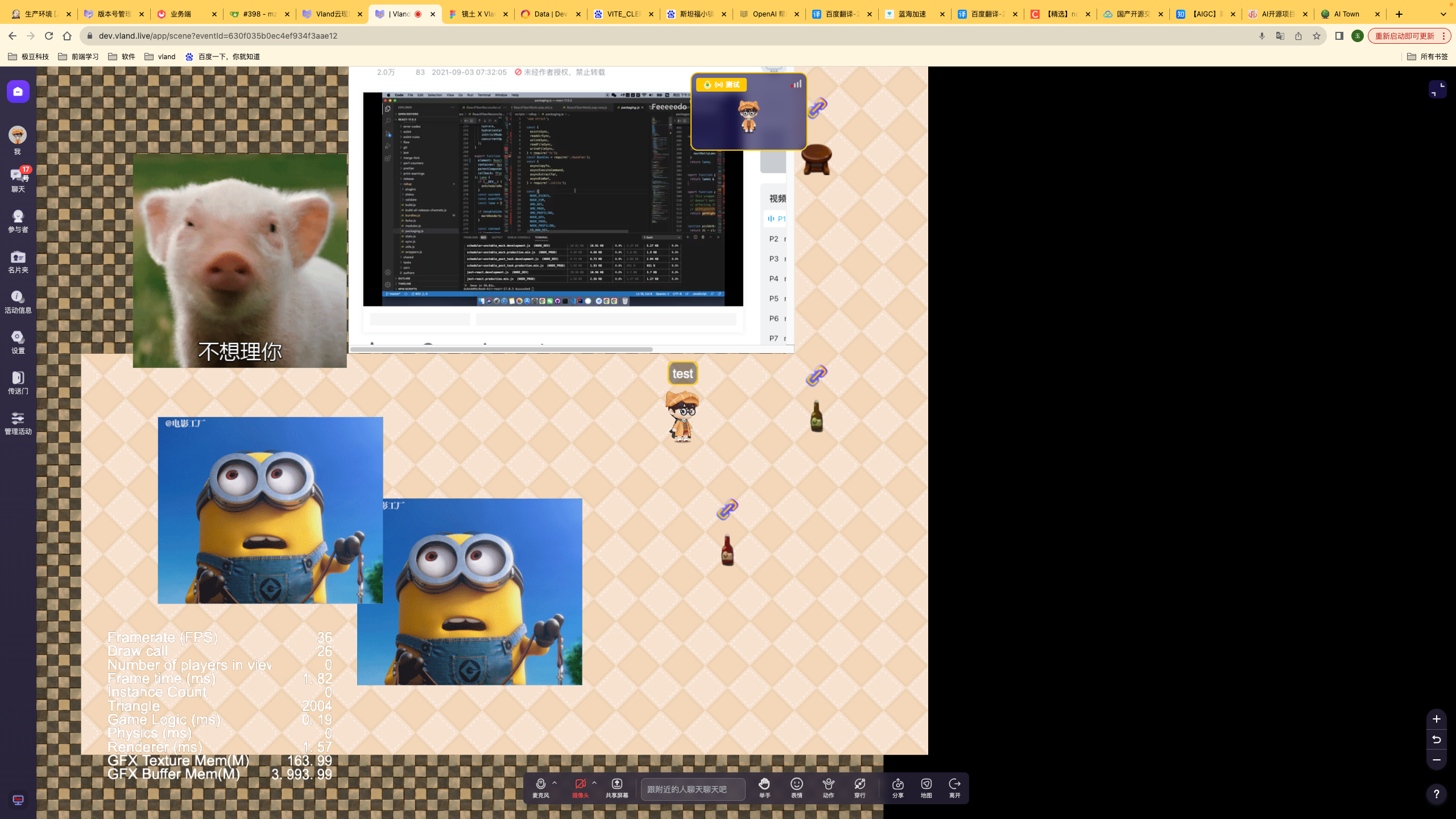The height and width of the screenshot is (819, 1456).
Task: Go to the browser home page
Action: tap(67, 36)
